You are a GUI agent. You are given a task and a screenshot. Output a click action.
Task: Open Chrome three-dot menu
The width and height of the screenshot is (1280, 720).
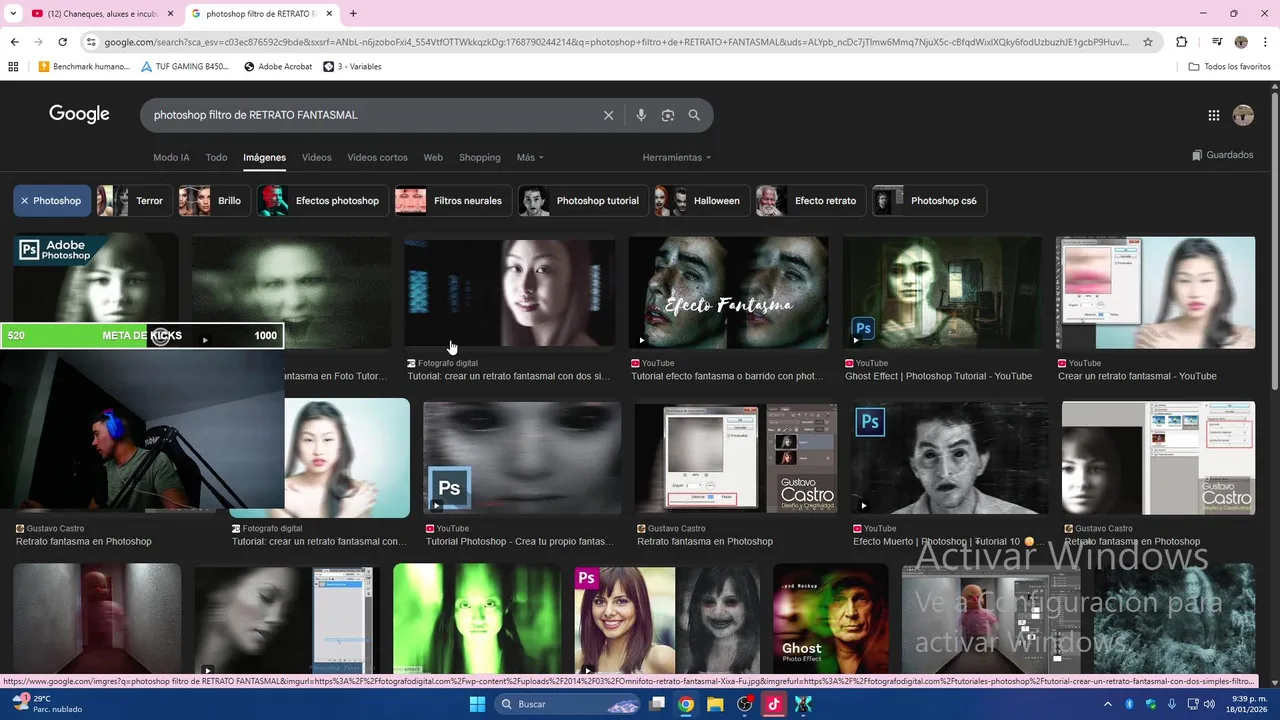pos(1265,42)
